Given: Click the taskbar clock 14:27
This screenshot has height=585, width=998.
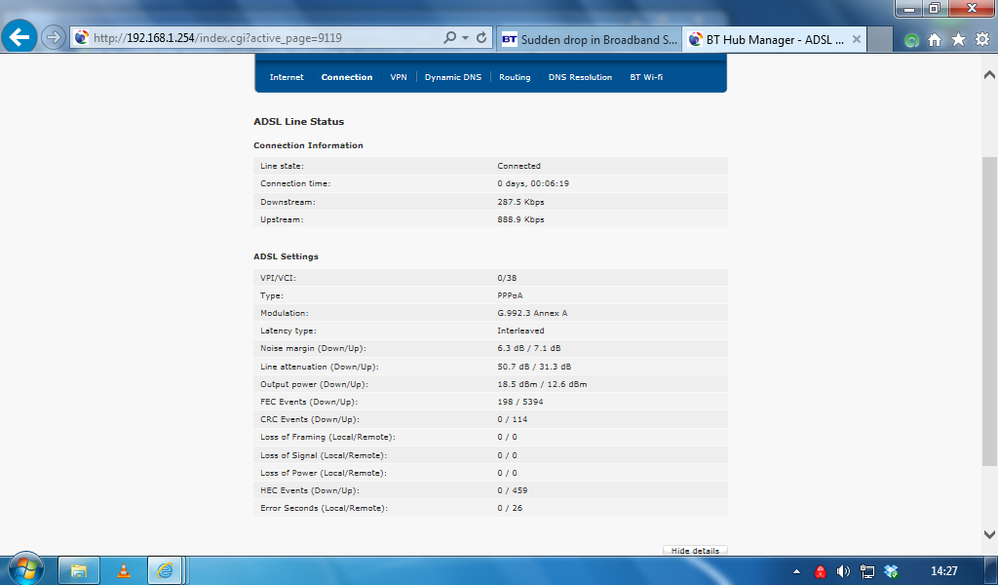Looking at the screenshot, I should (944, 571).
